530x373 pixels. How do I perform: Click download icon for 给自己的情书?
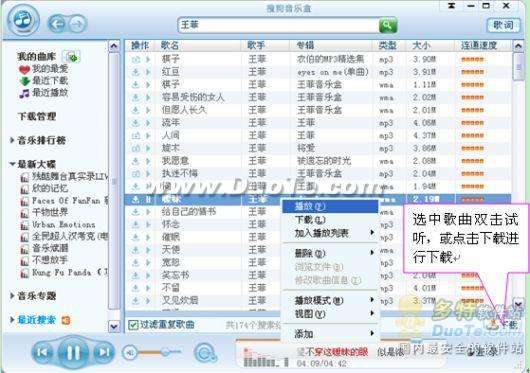pos(136,212)
